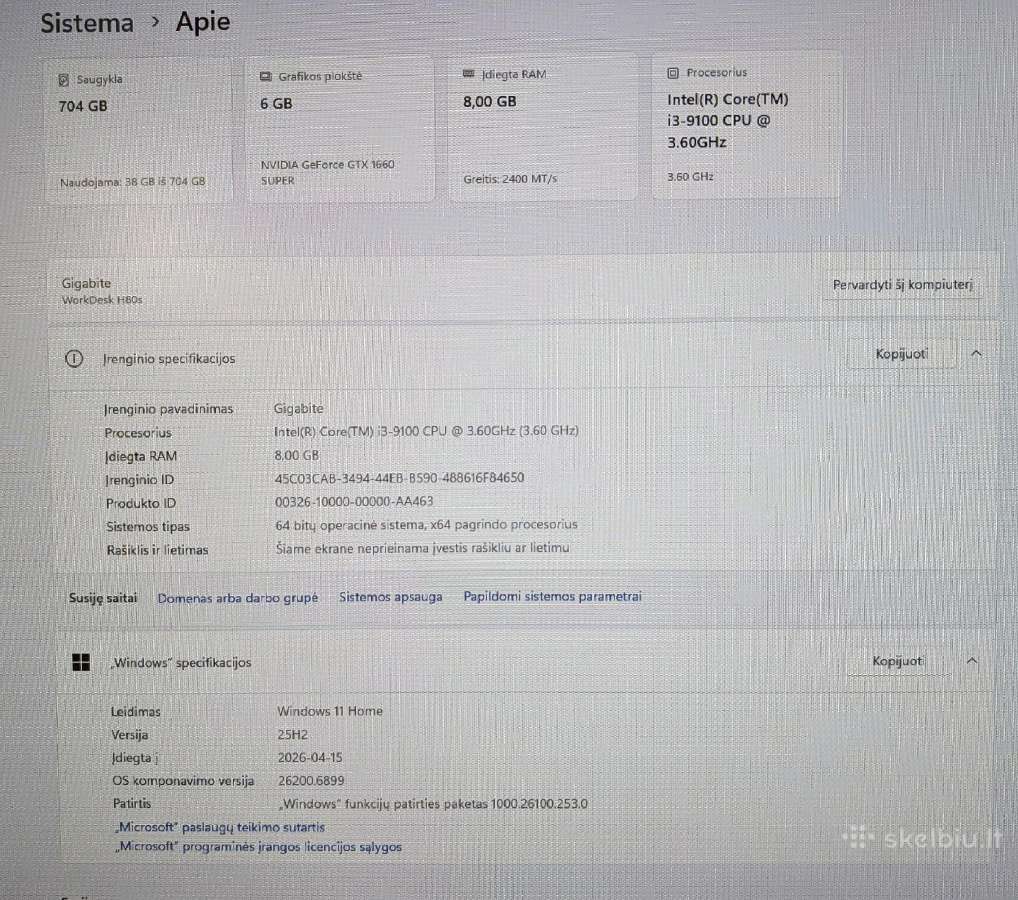1018x900 pixels.
Task: Open the Saugykla storage card
Action: click(137, 133)
